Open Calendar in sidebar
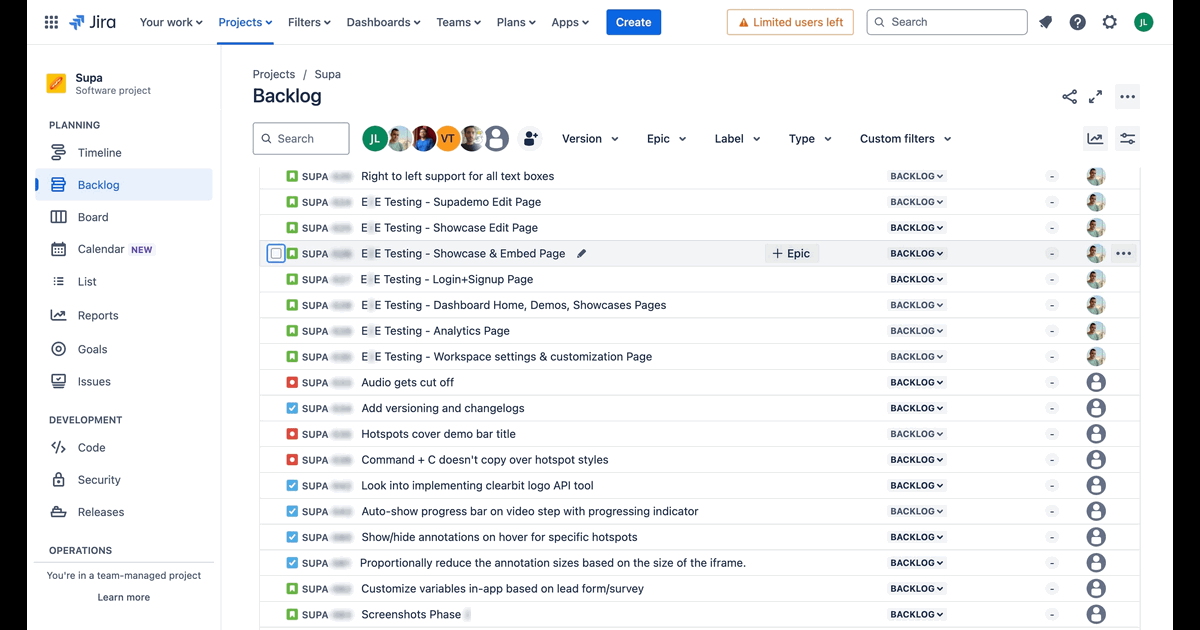 click(124, 249)
